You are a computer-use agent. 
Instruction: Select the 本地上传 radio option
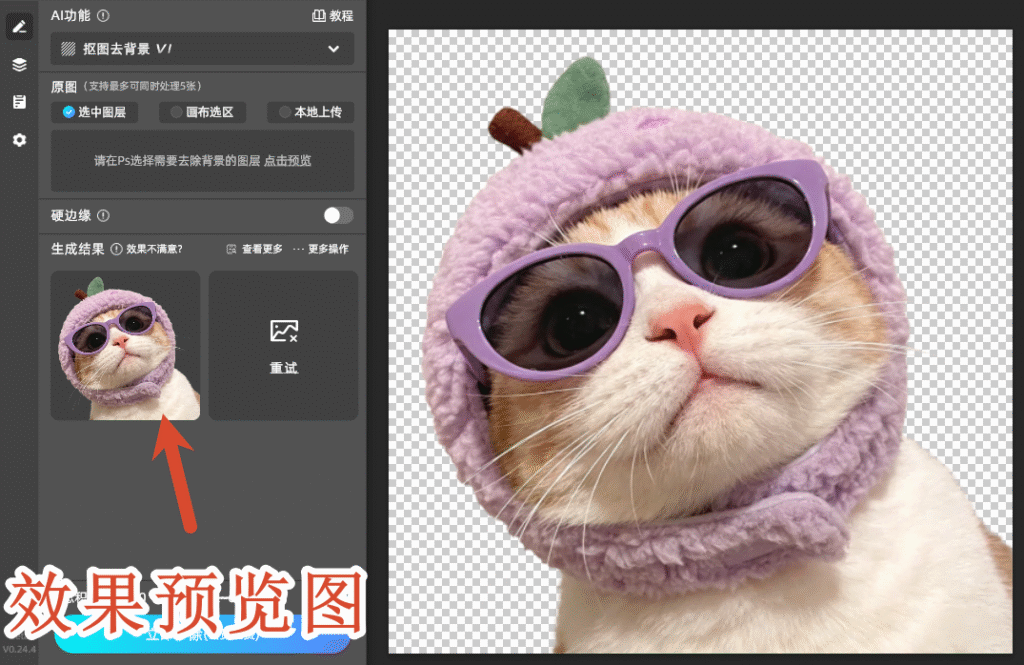[x=310, y=112]
